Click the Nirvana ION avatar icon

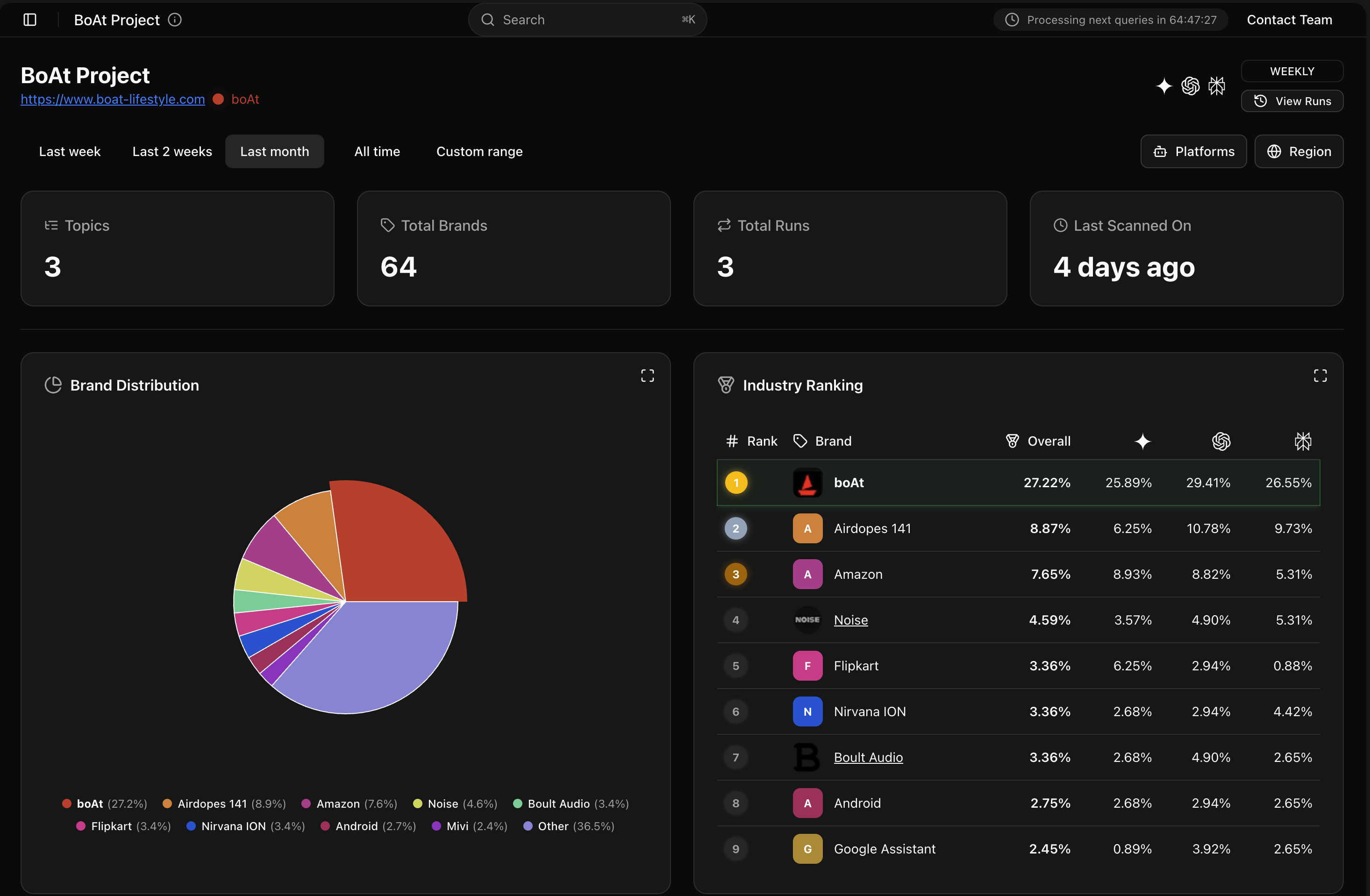tap(807, 712)
